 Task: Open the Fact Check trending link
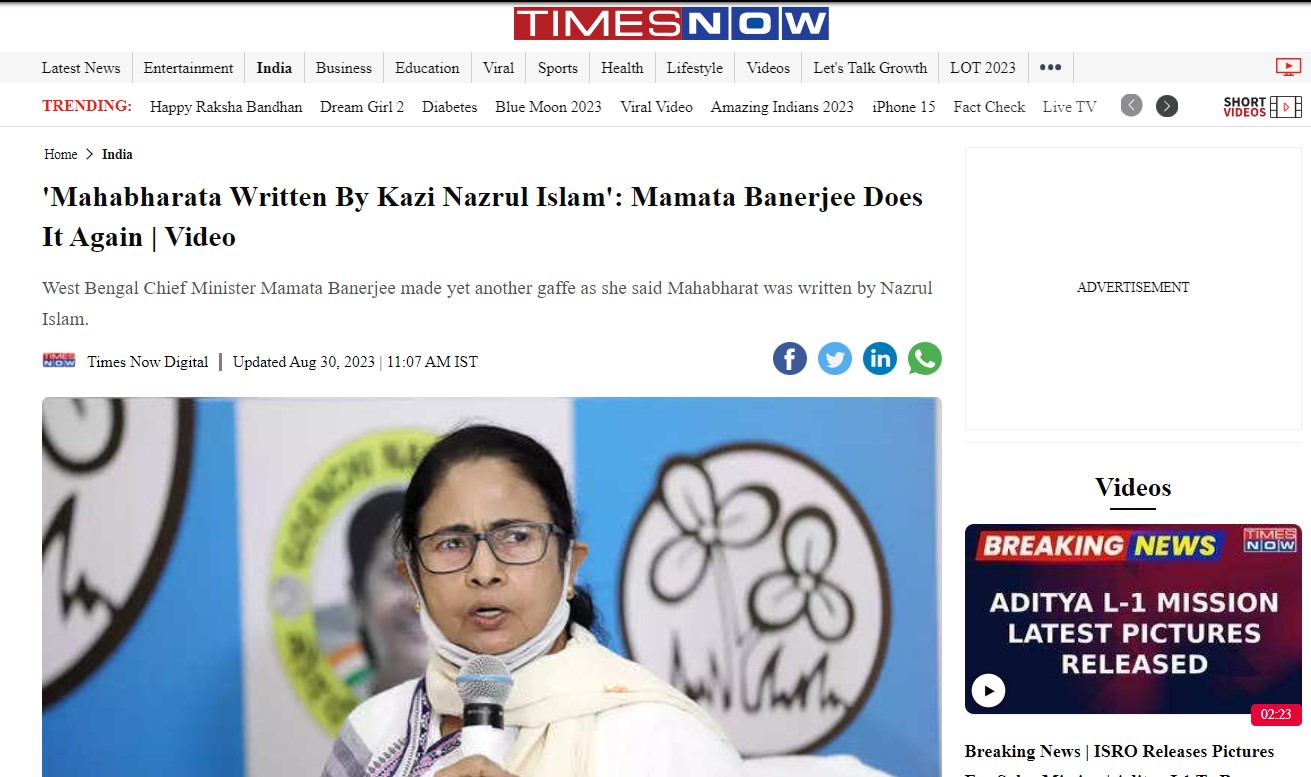point(989,107)
